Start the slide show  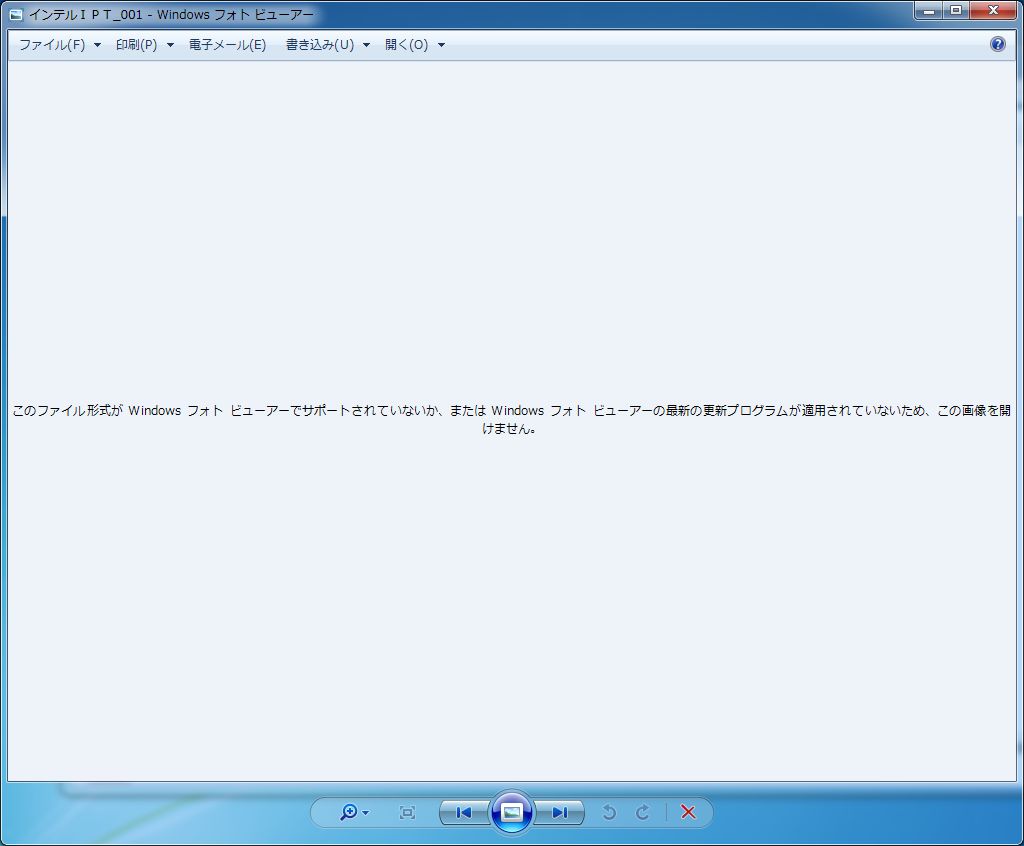tap(511, 812)
